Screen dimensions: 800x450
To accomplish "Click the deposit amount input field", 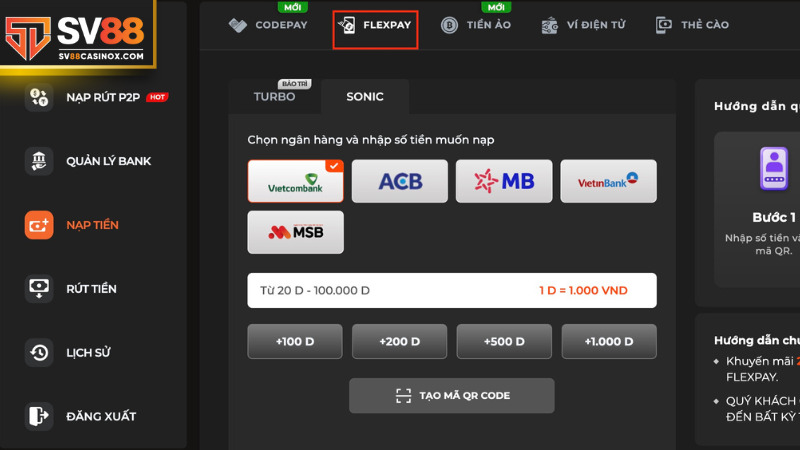I will point(452,290).
